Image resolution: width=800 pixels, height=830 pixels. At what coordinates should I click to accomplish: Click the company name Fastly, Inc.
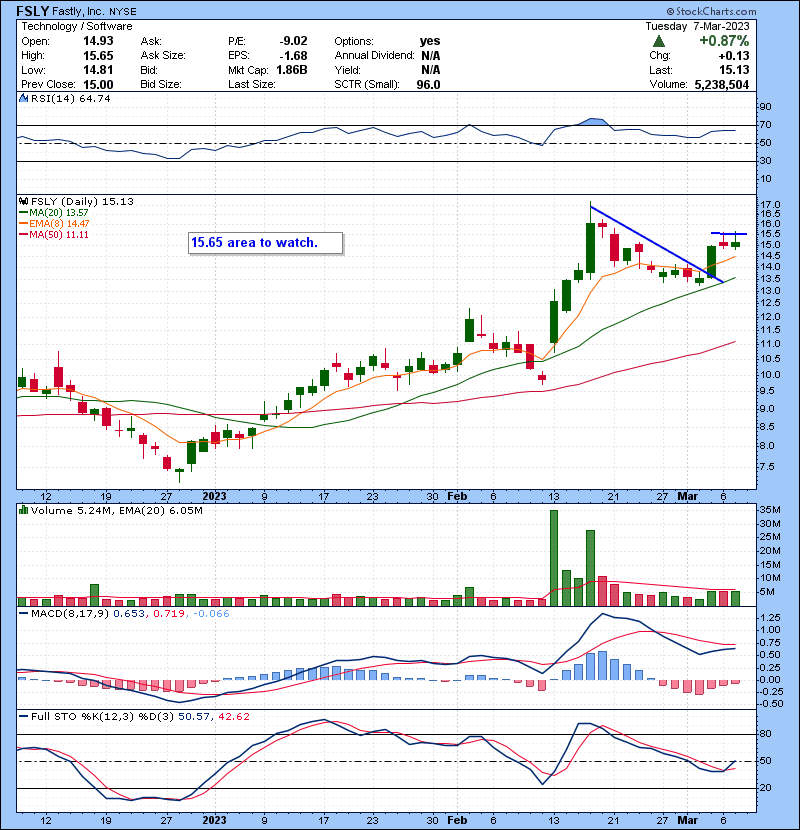pyautogui.click(x=78, y=11)
